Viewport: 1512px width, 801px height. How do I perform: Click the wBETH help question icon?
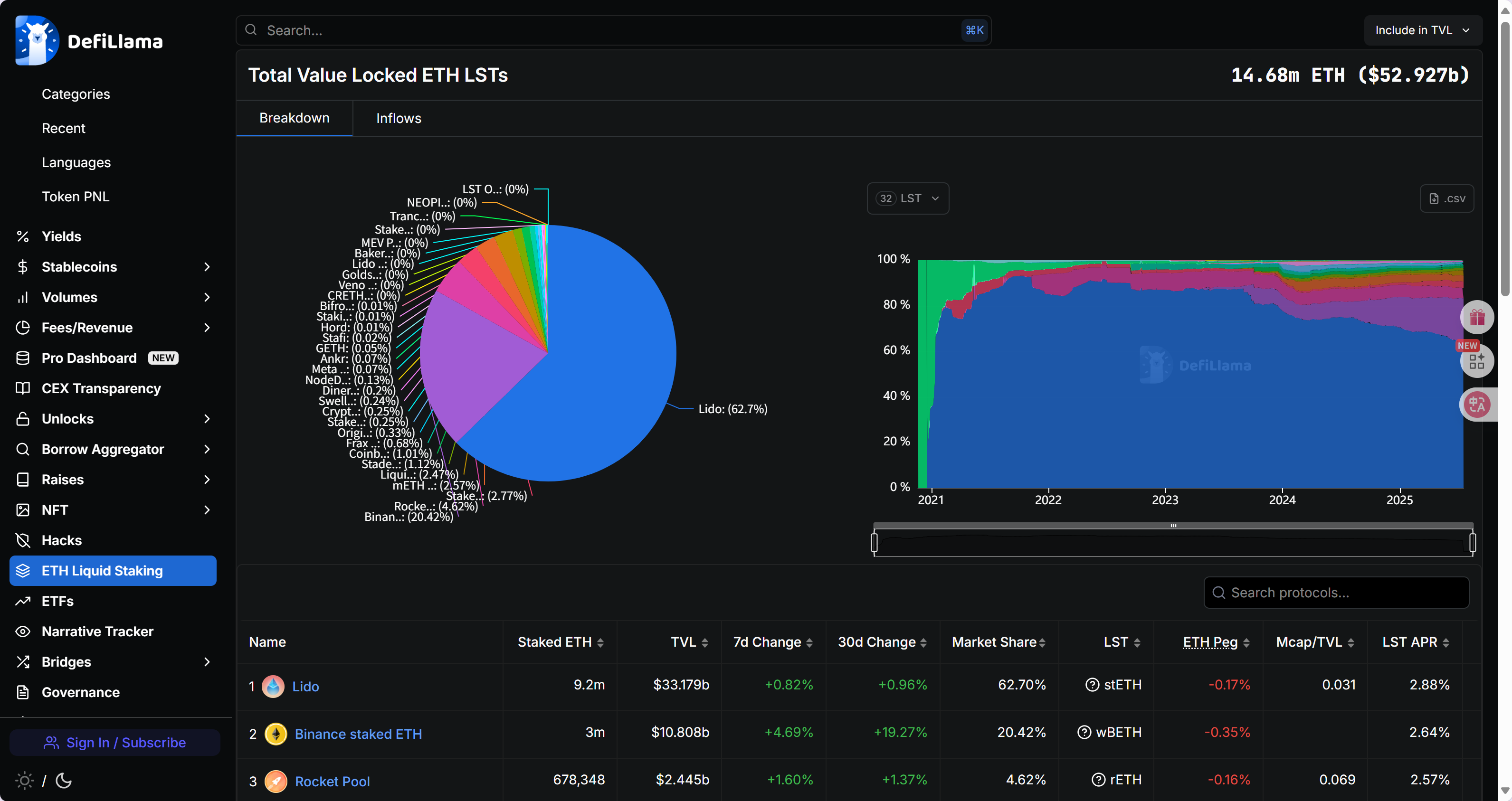[1084, 732]
